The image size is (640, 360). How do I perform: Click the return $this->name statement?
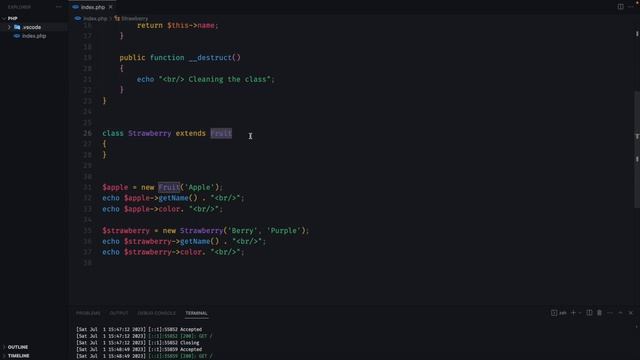[178, 25]
